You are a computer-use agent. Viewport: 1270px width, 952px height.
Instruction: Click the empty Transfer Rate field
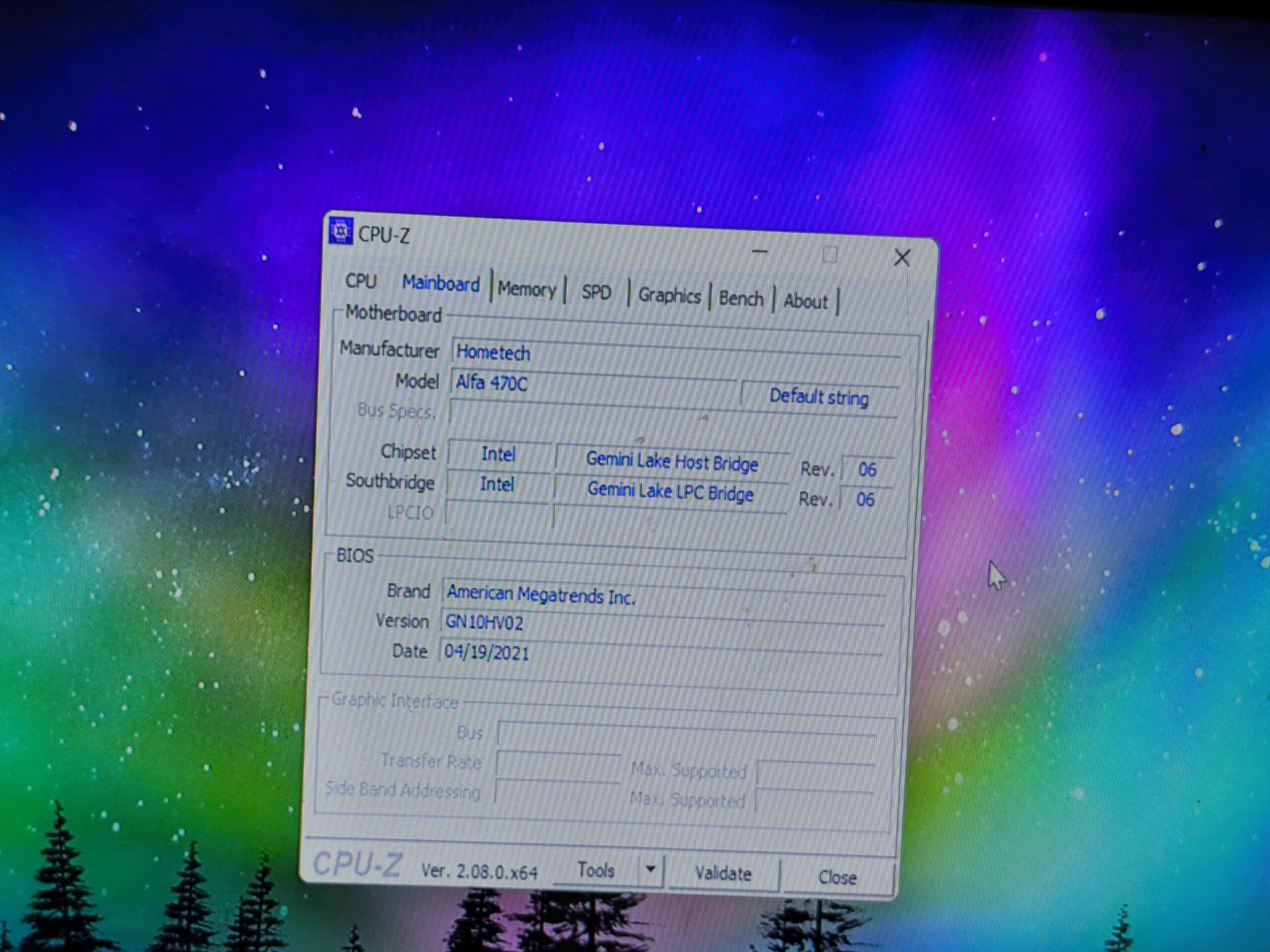tap(558, 764)
